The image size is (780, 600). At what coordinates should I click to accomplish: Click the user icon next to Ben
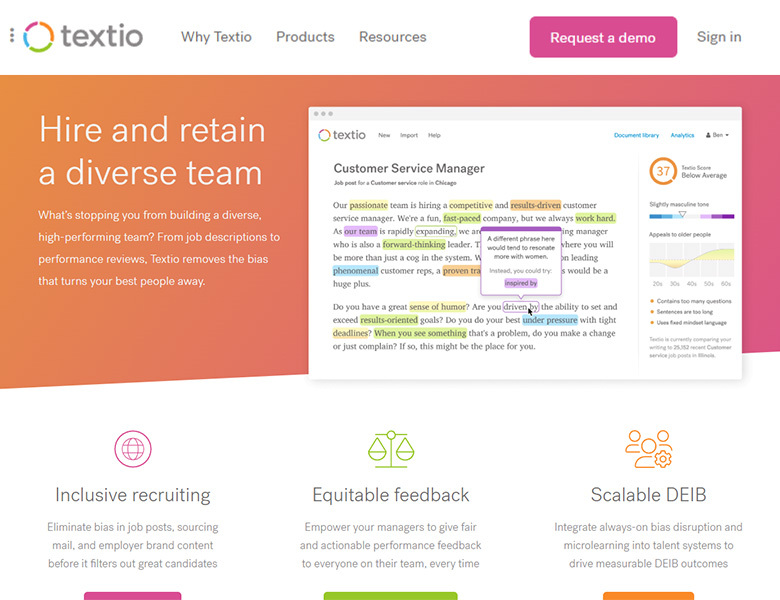tap(708, 135)
